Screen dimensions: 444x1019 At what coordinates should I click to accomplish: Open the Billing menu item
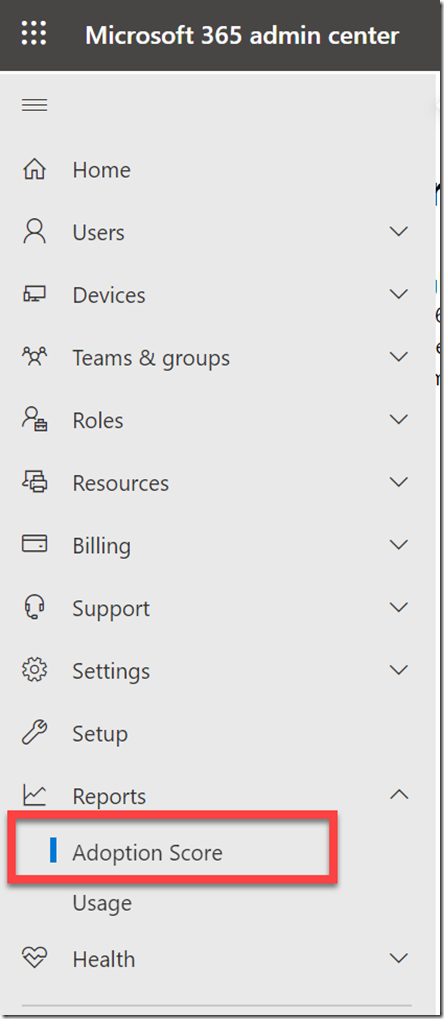click(x=101, y=546)
